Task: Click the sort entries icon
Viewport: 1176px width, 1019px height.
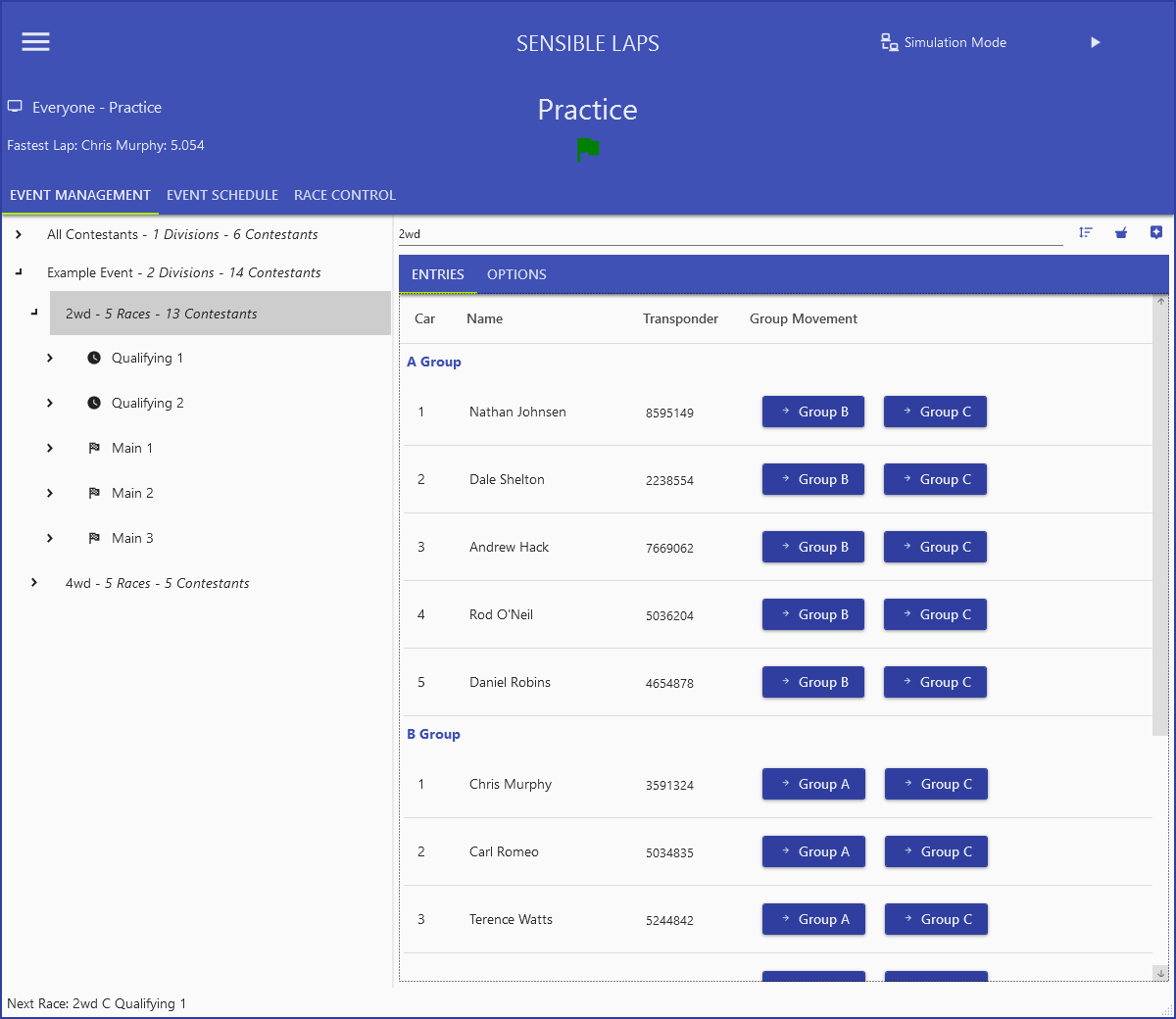Action: [1086, 232]
